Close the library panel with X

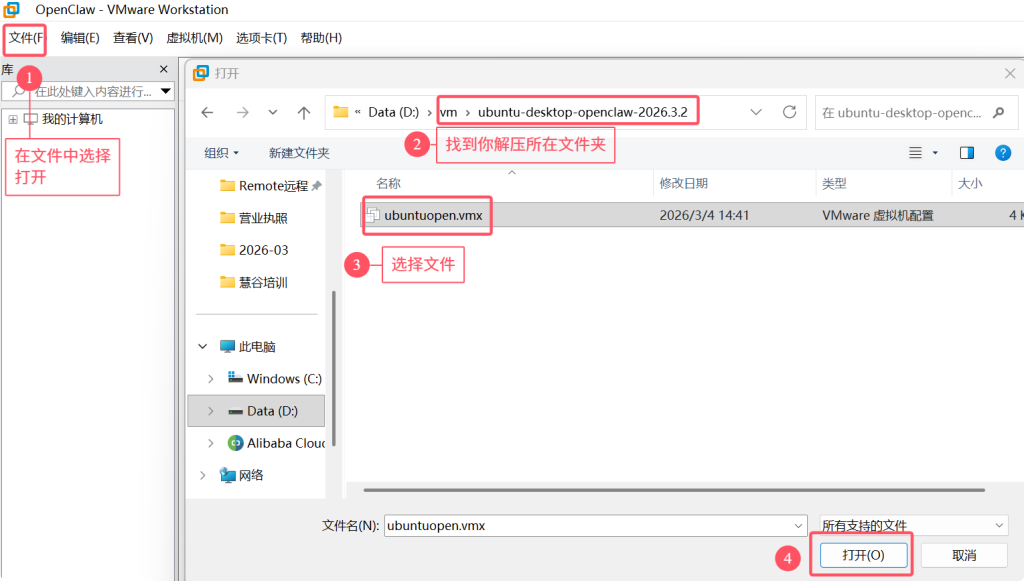pyautogui.click(x=164, y=69)
